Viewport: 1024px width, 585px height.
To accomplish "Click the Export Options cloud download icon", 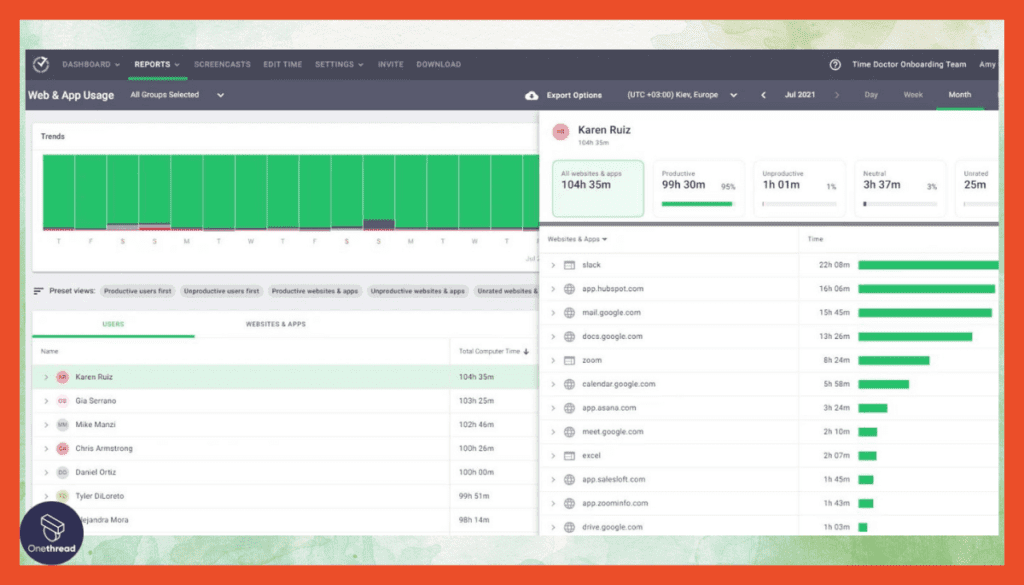I will 532,95.
